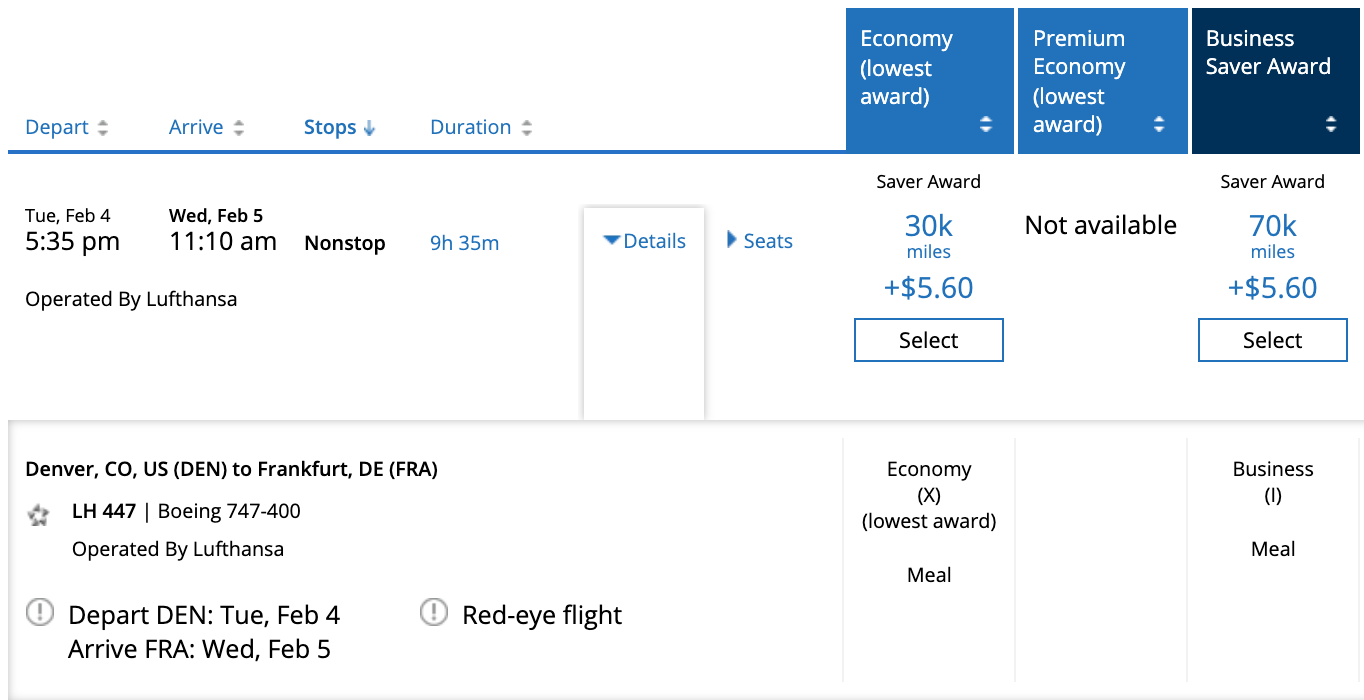The width and height of the screenshot is (1364, 700).
Task: Expand the Seats section
Action: tap(760, 241)
